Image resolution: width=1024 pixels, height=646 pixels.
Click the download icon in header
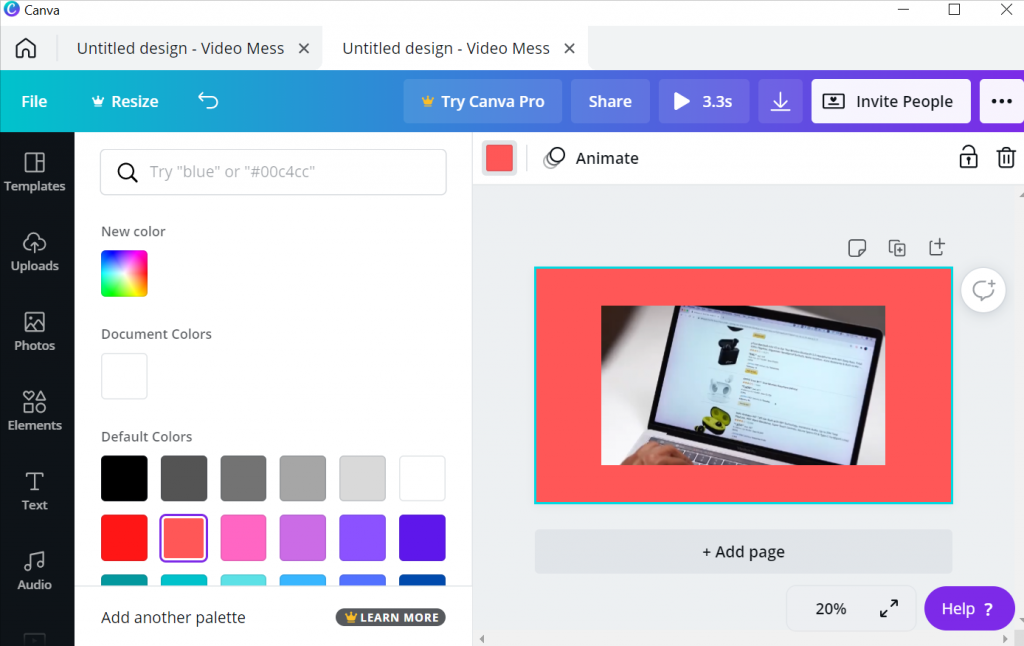780,101
